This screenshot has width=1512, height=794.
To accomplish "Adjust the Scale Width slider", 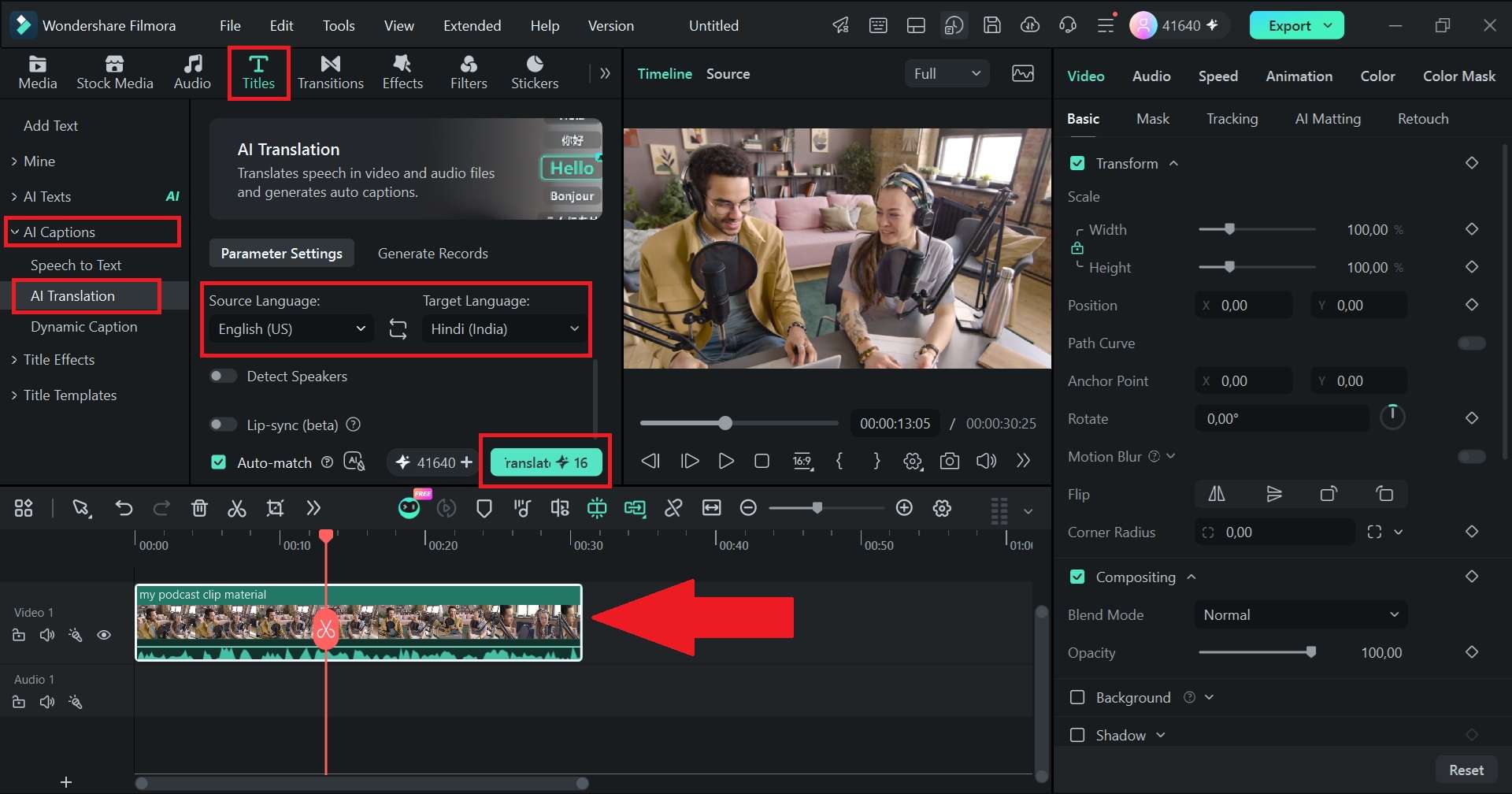I will click(x=1258, y=229).
